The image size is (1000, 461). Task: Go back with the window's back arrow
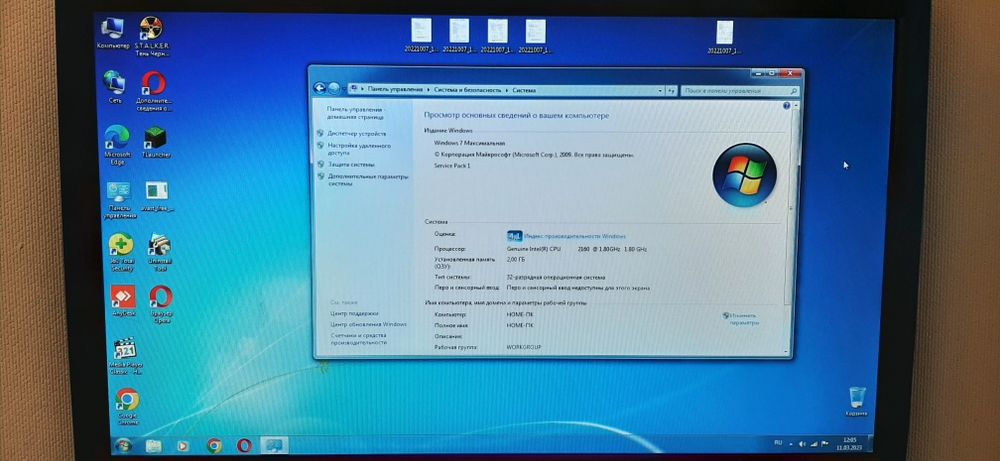[320, 89]
